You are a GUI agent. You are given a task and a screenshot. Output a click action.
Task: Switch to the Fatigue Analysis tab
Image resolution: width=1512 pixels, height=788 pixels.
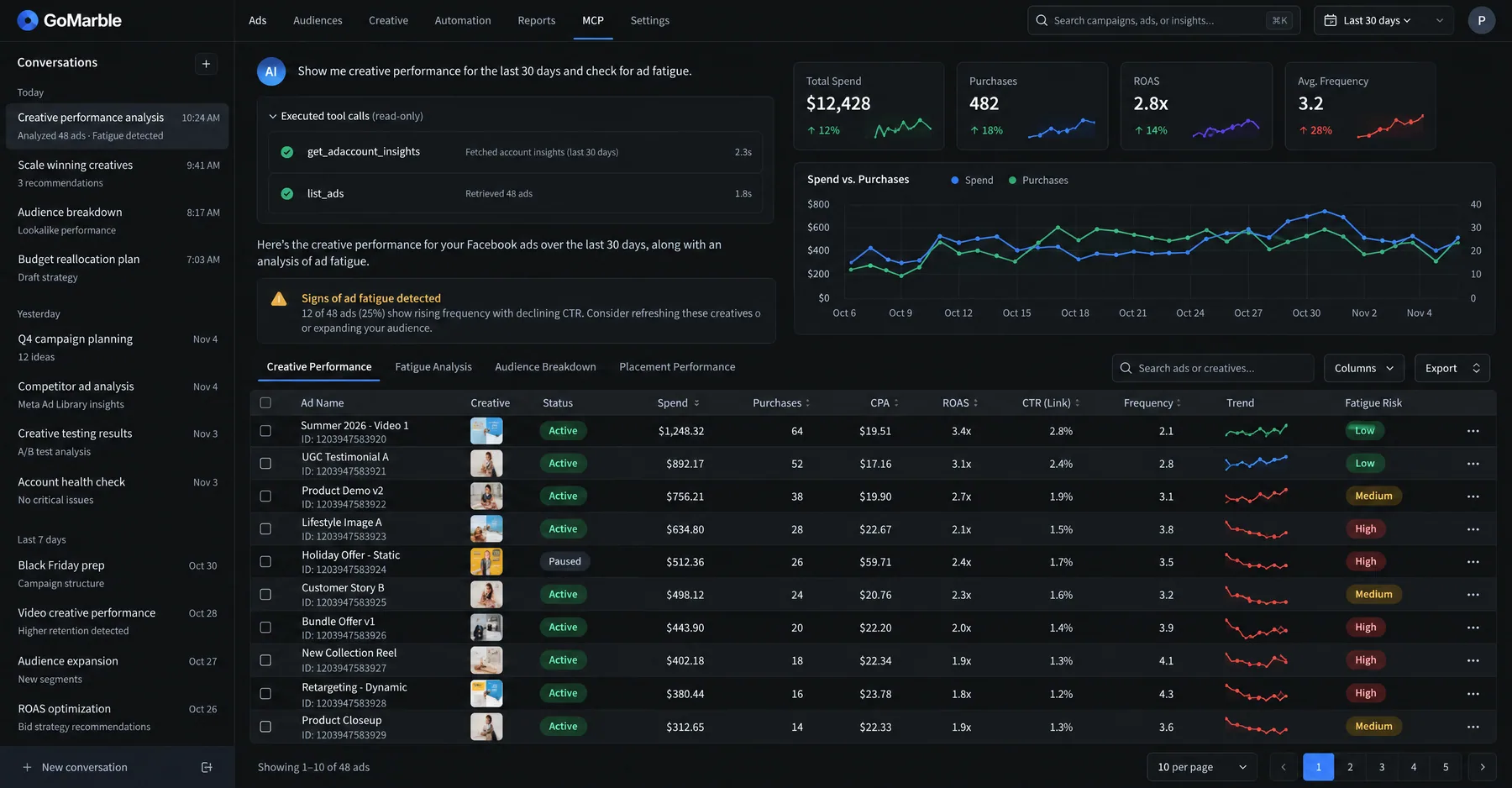pyautogui.click(x=433, y=367)
